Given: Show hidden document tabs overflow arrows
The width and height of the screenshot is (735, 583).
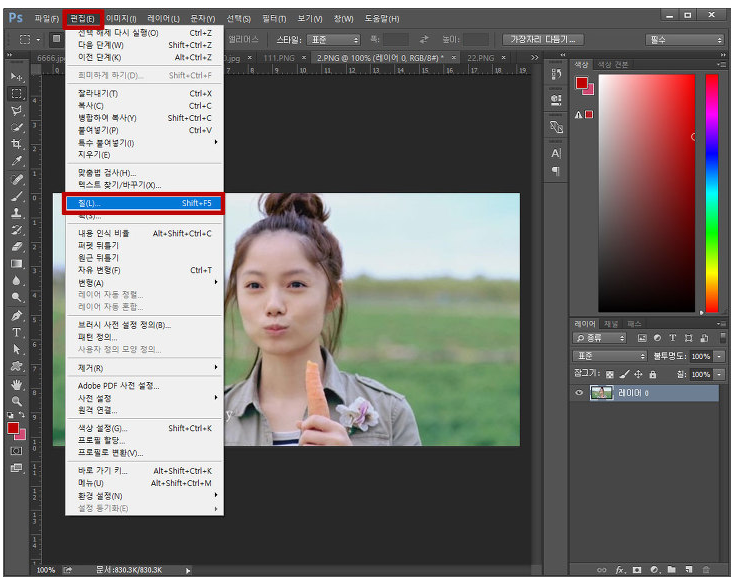Looking at the screenshot, I should [535, 58].
